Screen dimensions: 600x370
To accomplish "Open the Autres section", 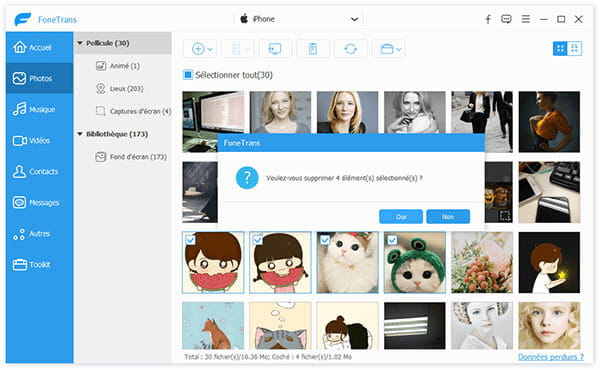I will tap(39, 233).
